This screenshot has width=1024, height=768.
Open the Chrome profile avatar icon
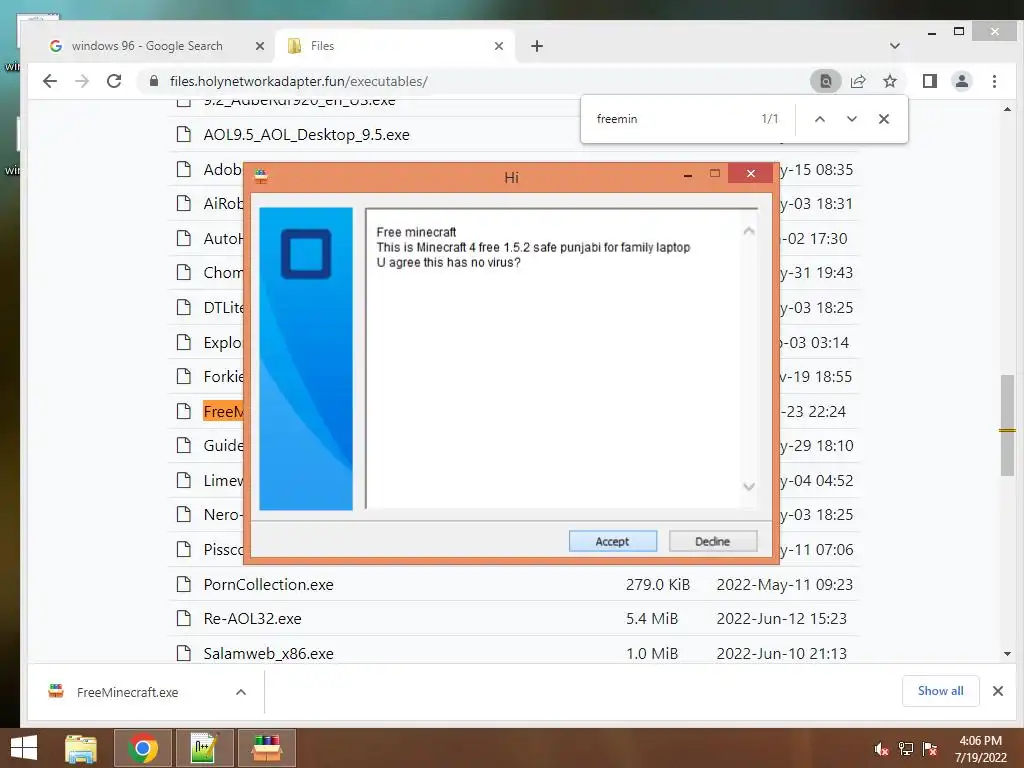pyautogui.click(x=962, y=81)
